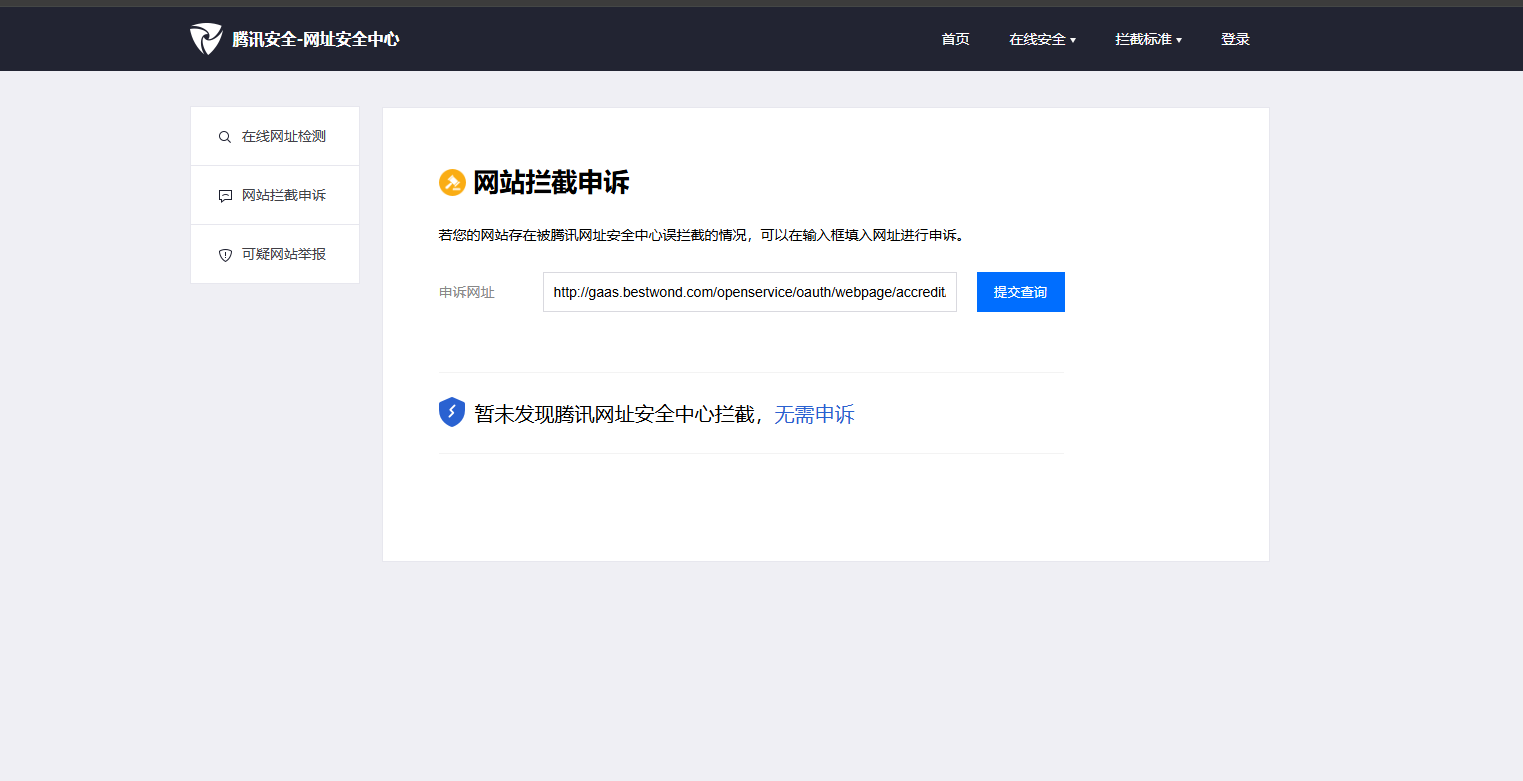Image resolution: width=1523 pixels, height=781 pixels.
Task: Click the shield icon beside 可疑网站举报
Action: pos(225,255)
